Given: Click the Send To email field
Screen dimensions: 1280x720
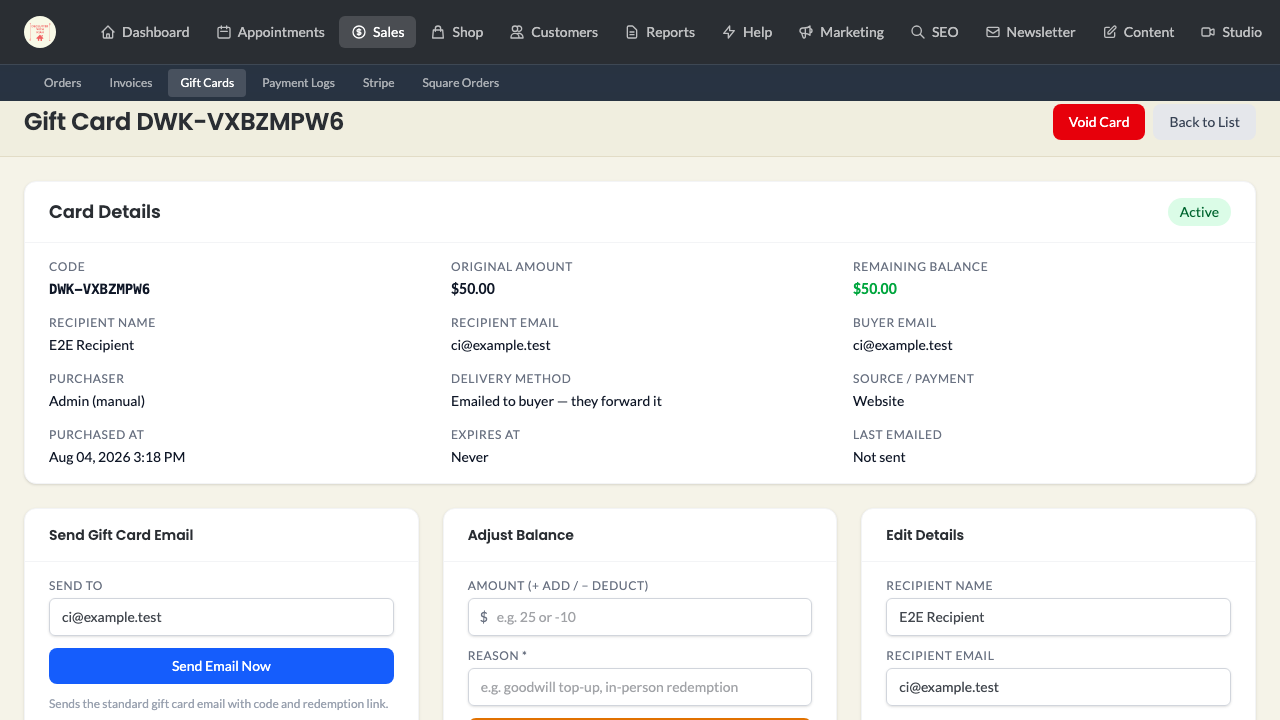Looking at the screenshot, I should tap(221, 617).
